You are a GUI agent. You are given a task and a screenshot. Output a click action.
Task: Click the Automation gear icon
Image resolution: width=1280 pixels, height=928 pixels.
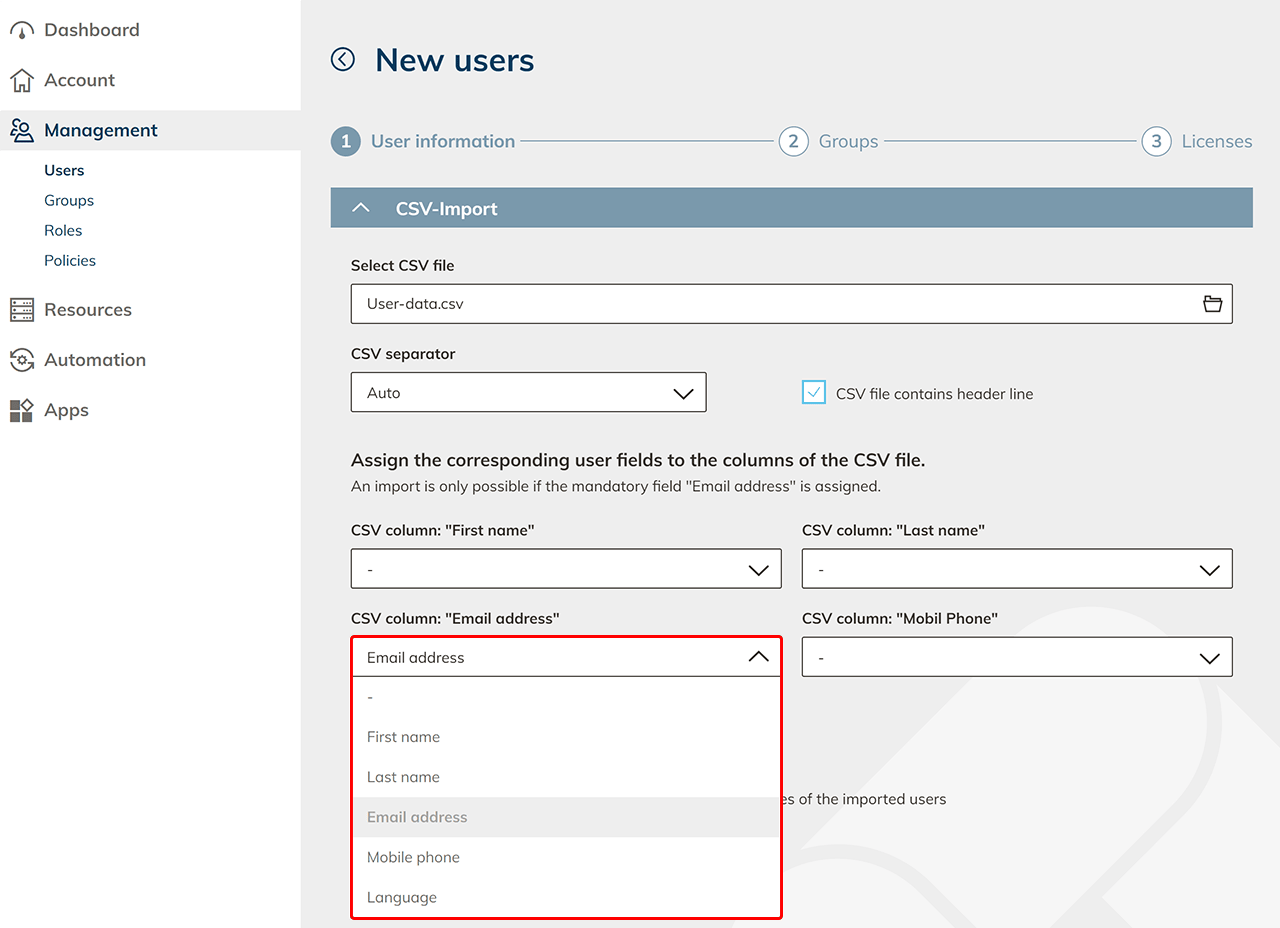coord(21,360)
